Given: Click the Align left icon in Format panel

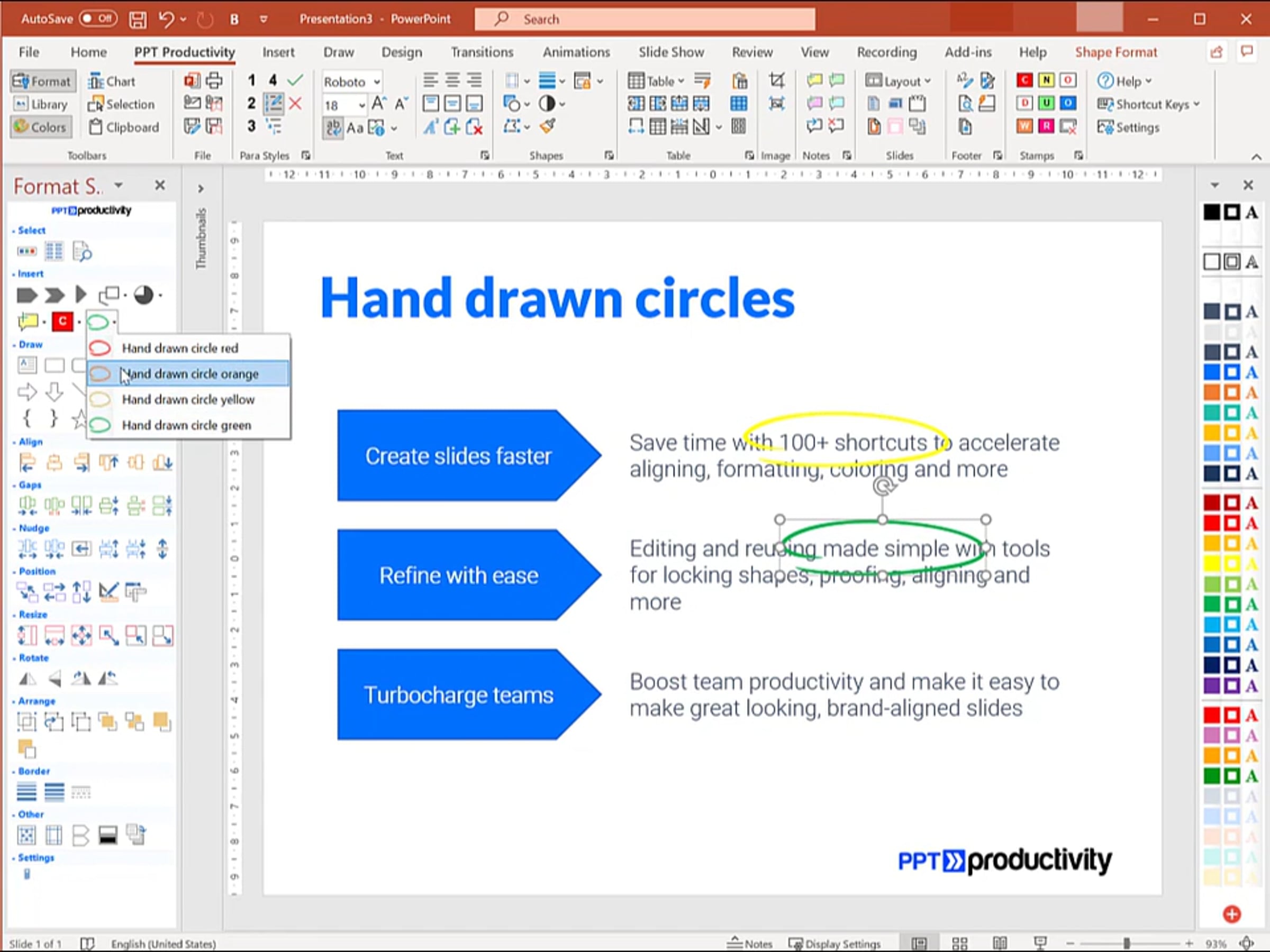Looking at the screenshot, I should 27,463.
